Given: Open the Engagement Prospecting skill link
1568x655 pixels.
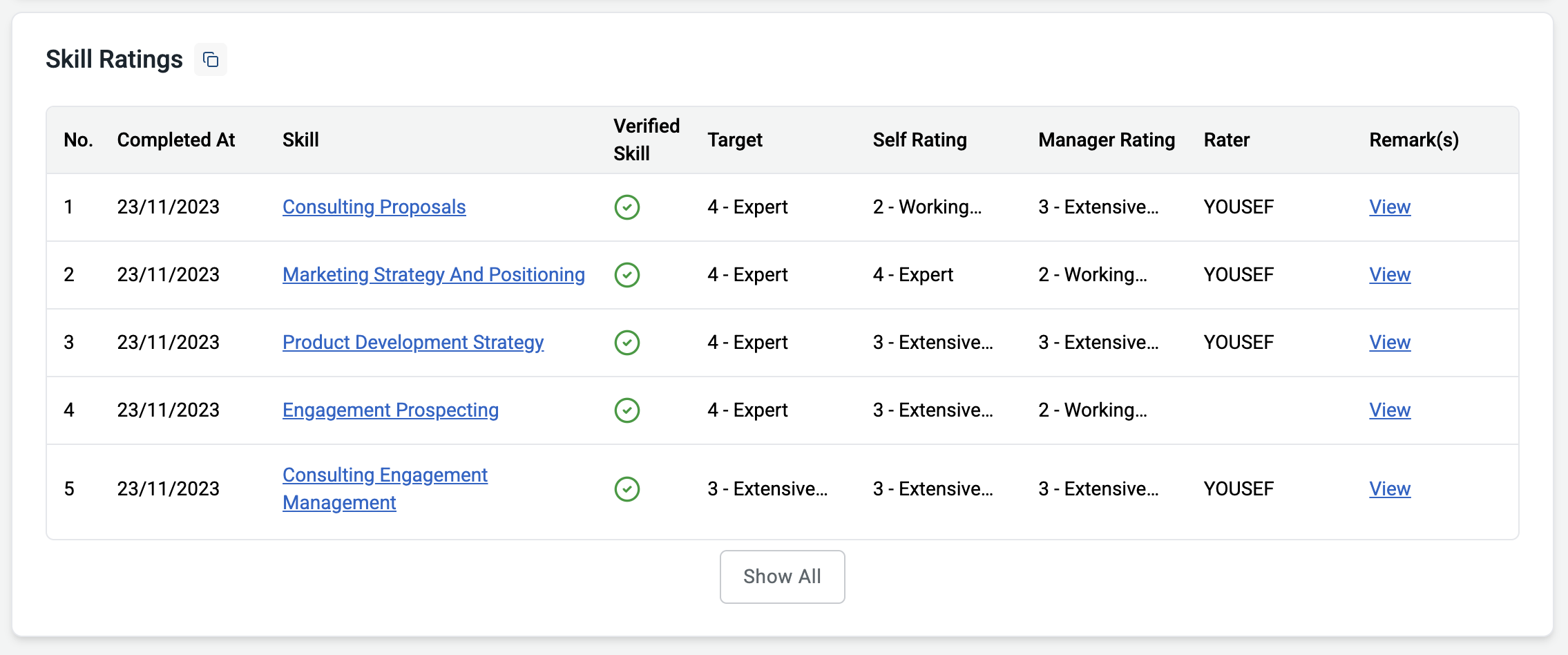Looking at the screenshot, I should click(390, 410).
